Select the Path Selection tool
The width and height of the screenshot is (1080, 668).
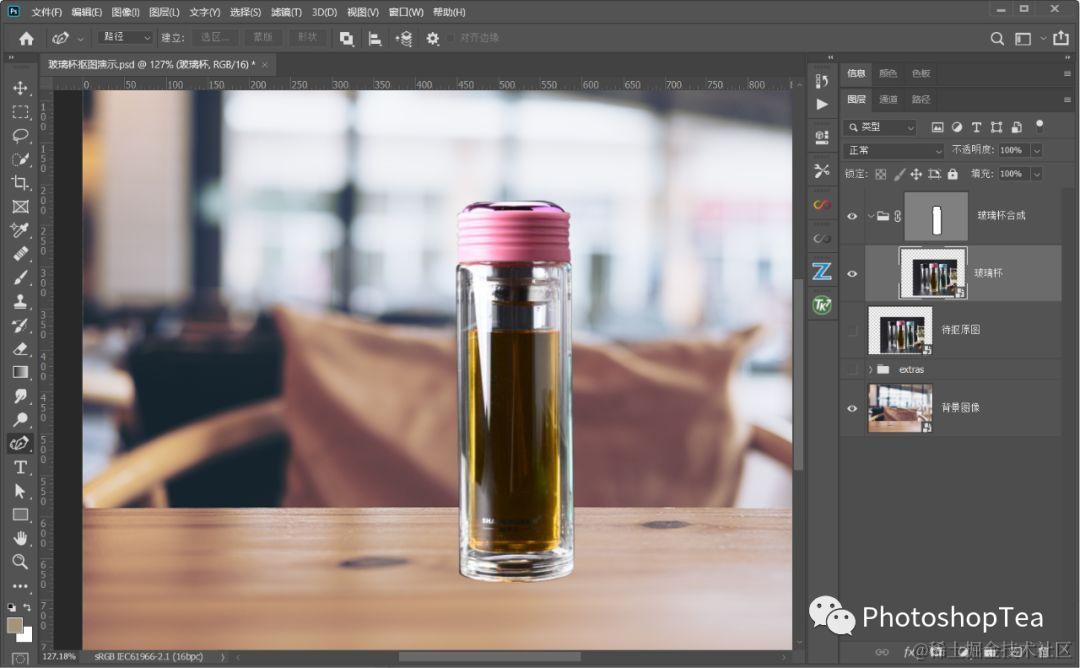[x=20, y=491]
